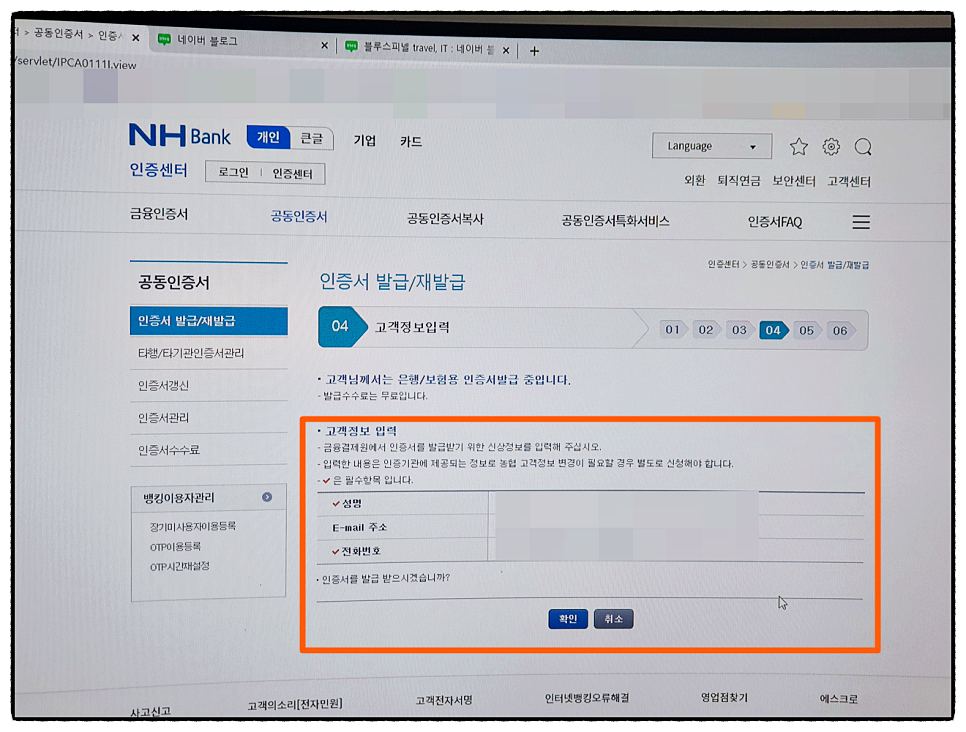This screenshot has height=732, width=966.
Task: Select 인증서 발급/재발급 in sidebar
Action: [x=209, y=321]
